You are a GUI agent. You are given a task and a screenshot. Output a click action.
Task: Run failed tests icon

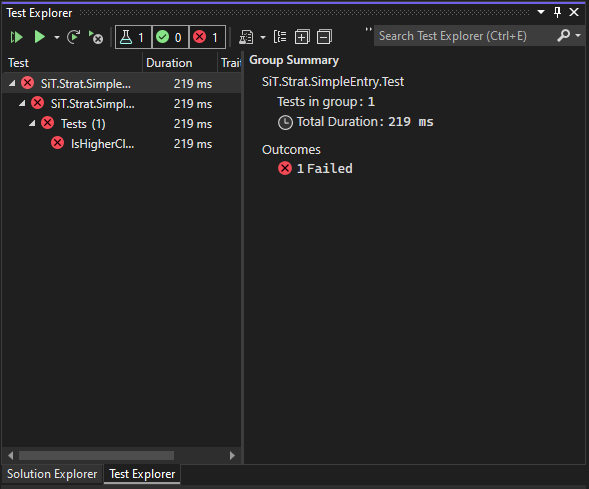[x=95, y=37]
